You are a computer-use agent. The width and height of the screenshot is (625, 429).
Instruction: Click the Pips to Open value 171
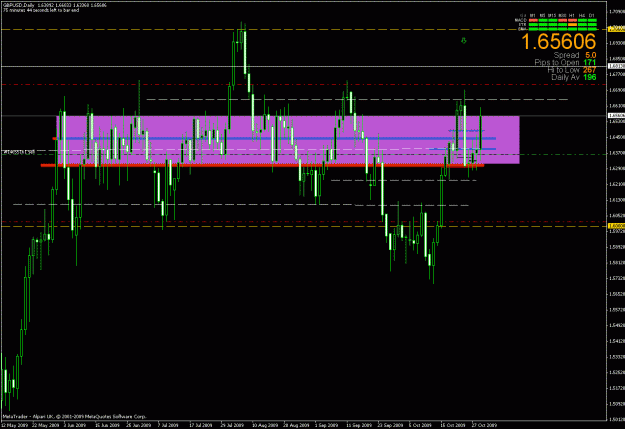[x=590, y=62]
